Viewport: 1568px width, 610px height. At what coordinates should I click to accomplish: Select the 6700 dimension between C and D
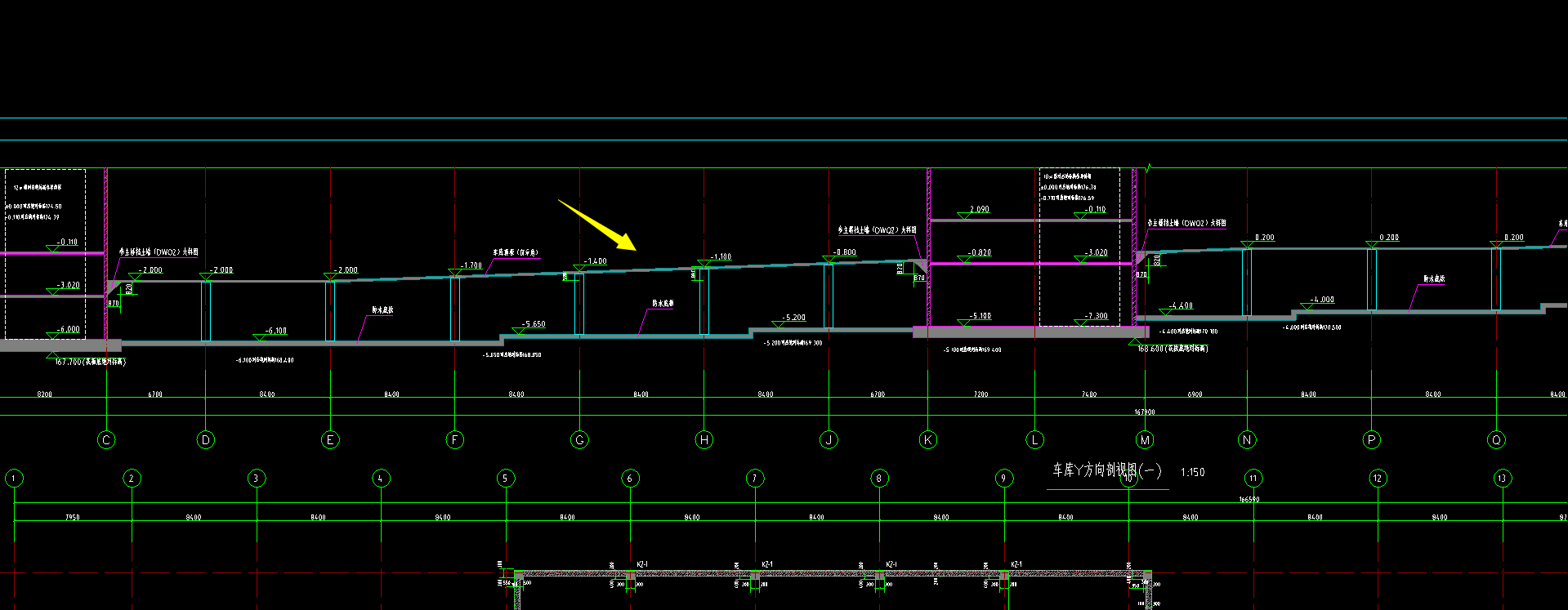pos(155,394)
